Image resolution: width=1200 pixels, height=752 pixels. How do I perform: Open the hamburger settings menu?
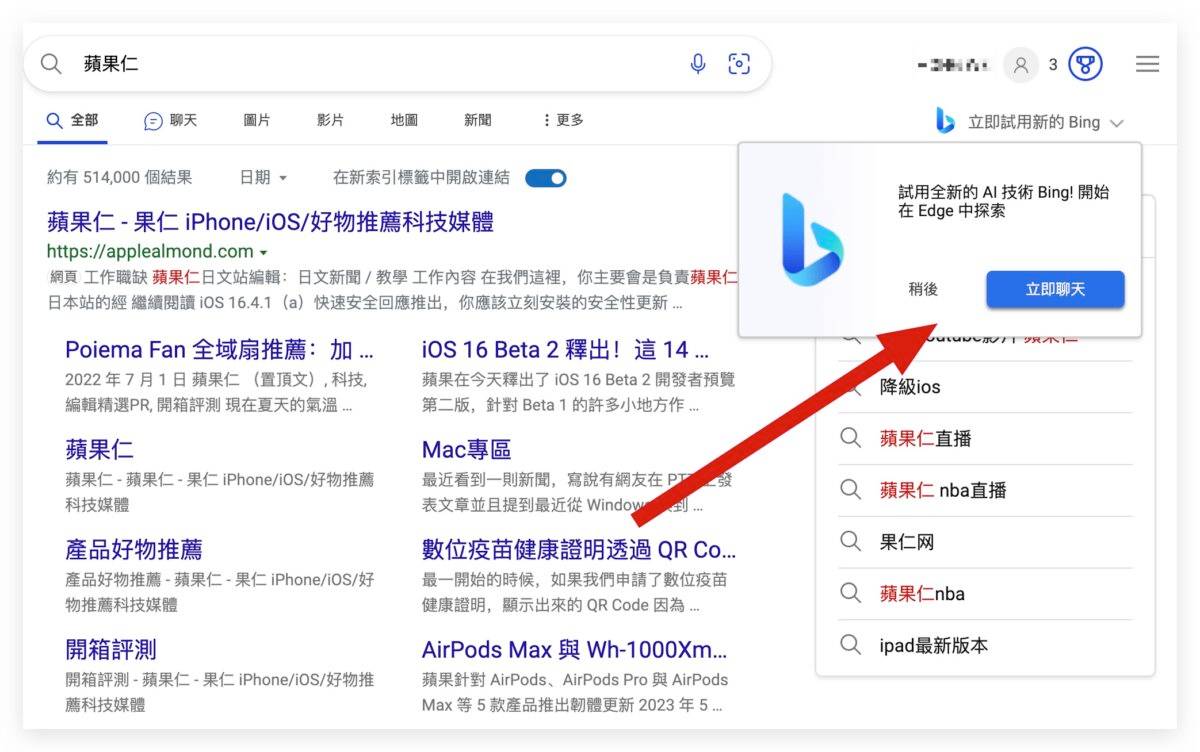(1147, 64)
